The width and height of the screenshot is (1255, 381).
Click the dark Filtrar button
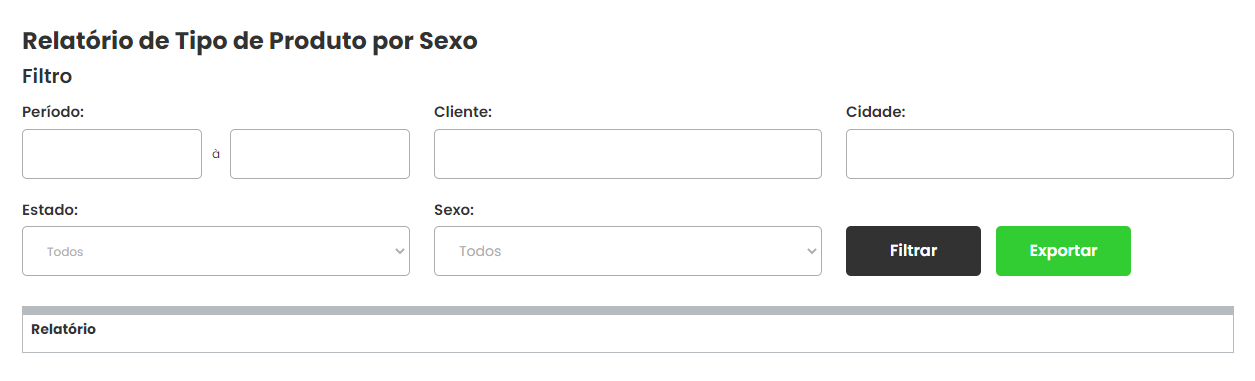913,251
